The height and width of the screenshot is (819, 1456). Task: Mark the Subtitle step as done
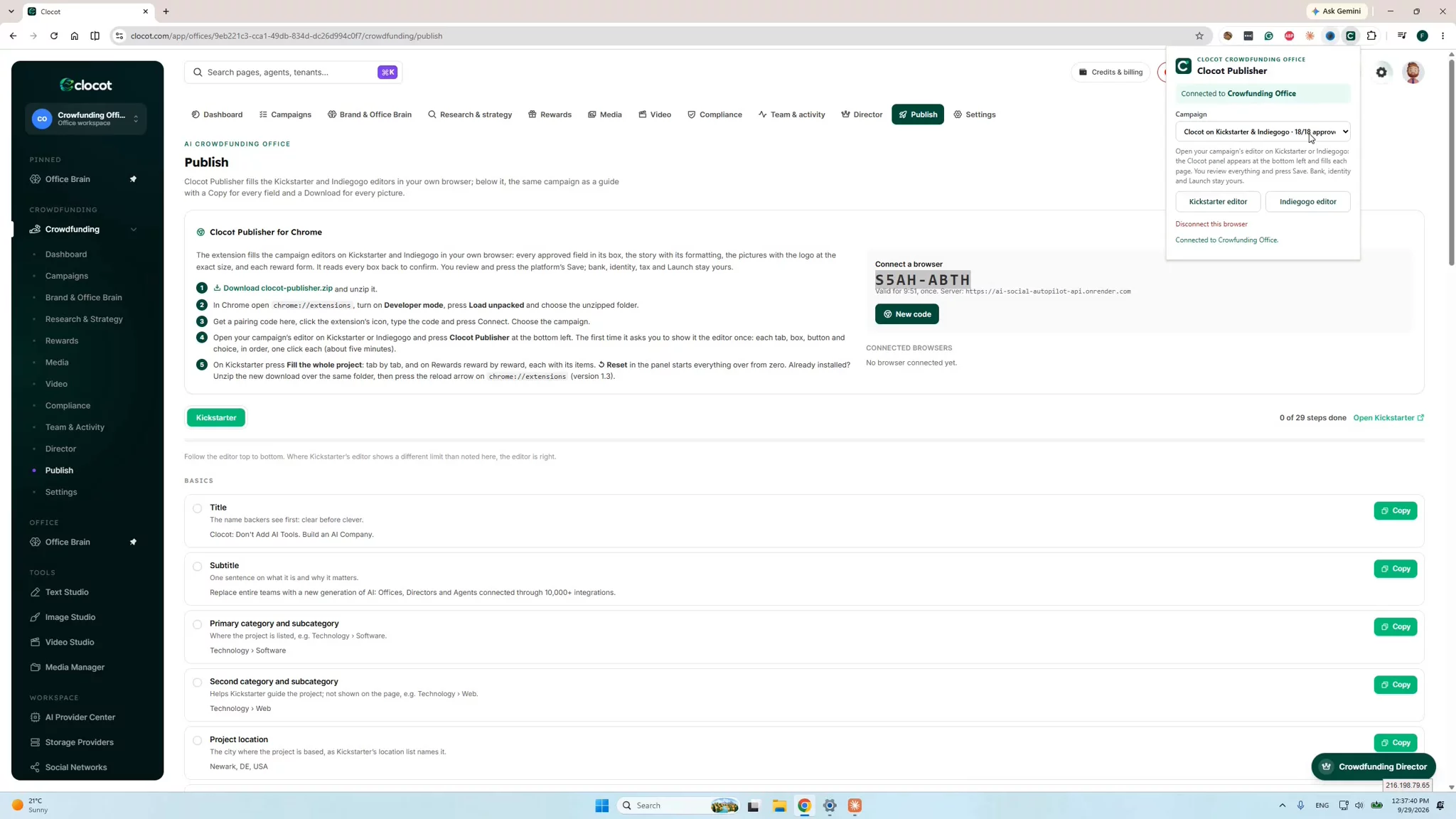198,567
